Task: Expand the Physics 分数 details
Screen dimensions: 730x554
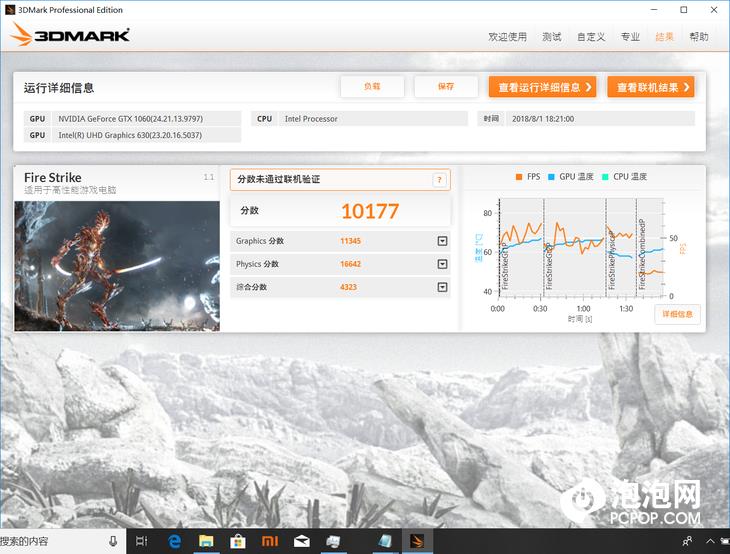Action: coord(442,264)
